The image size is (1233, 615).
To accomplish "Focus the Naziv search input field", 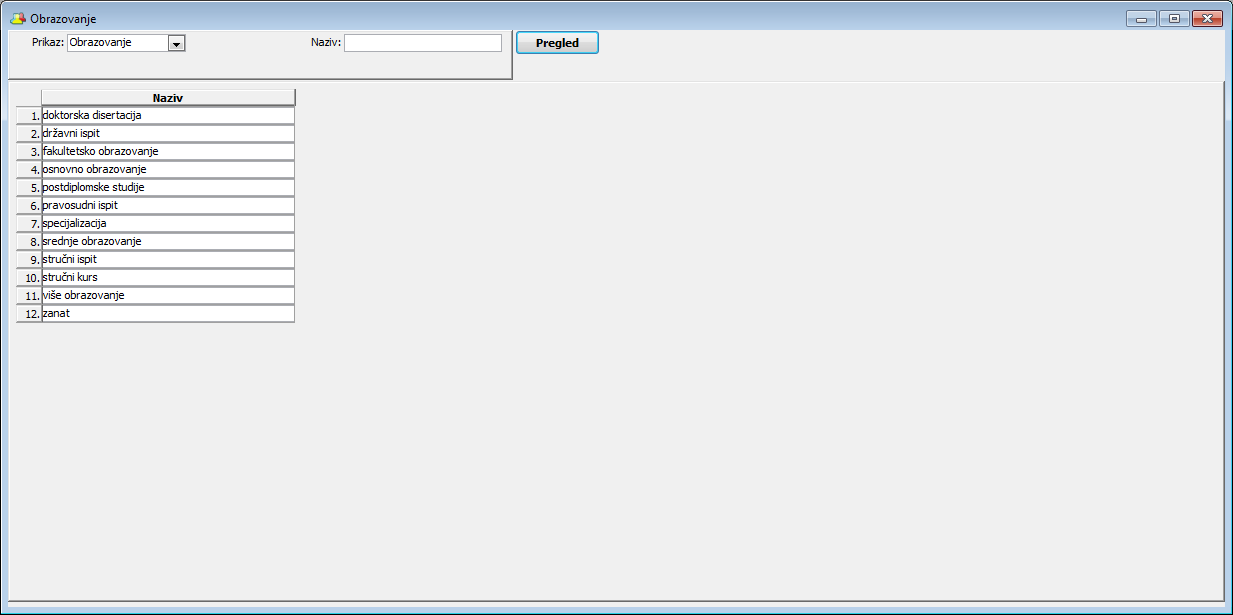I will 423,43.
